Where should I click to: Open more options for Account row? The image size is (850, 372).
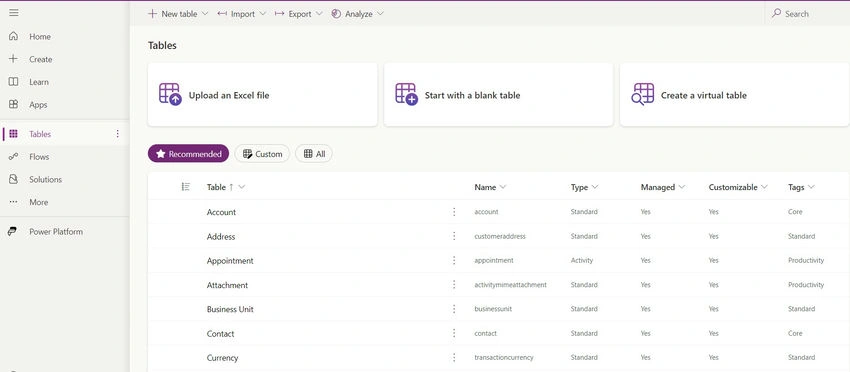point(454,212)
